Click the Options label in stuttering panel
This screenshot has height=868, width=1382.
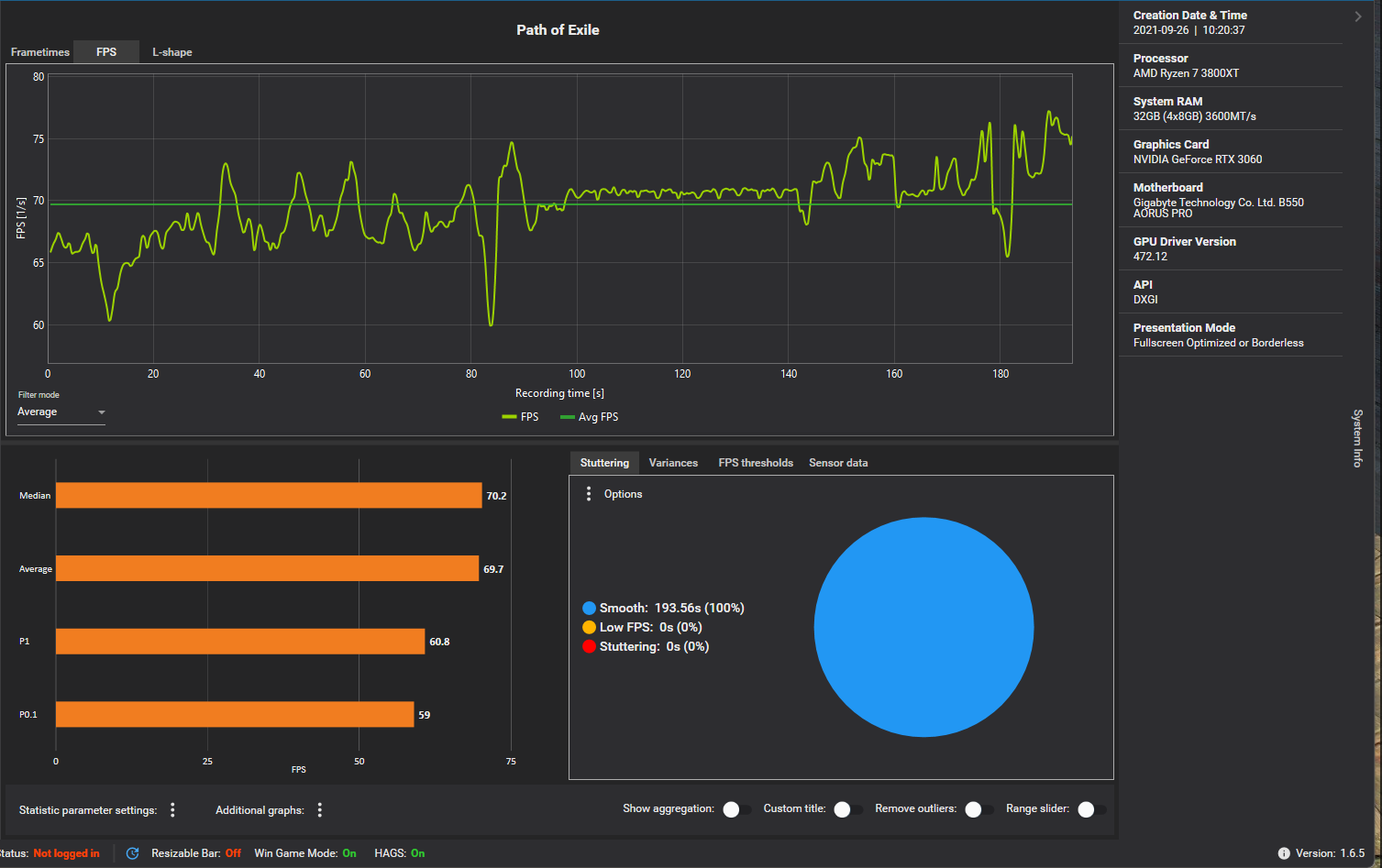pos(623,494)
